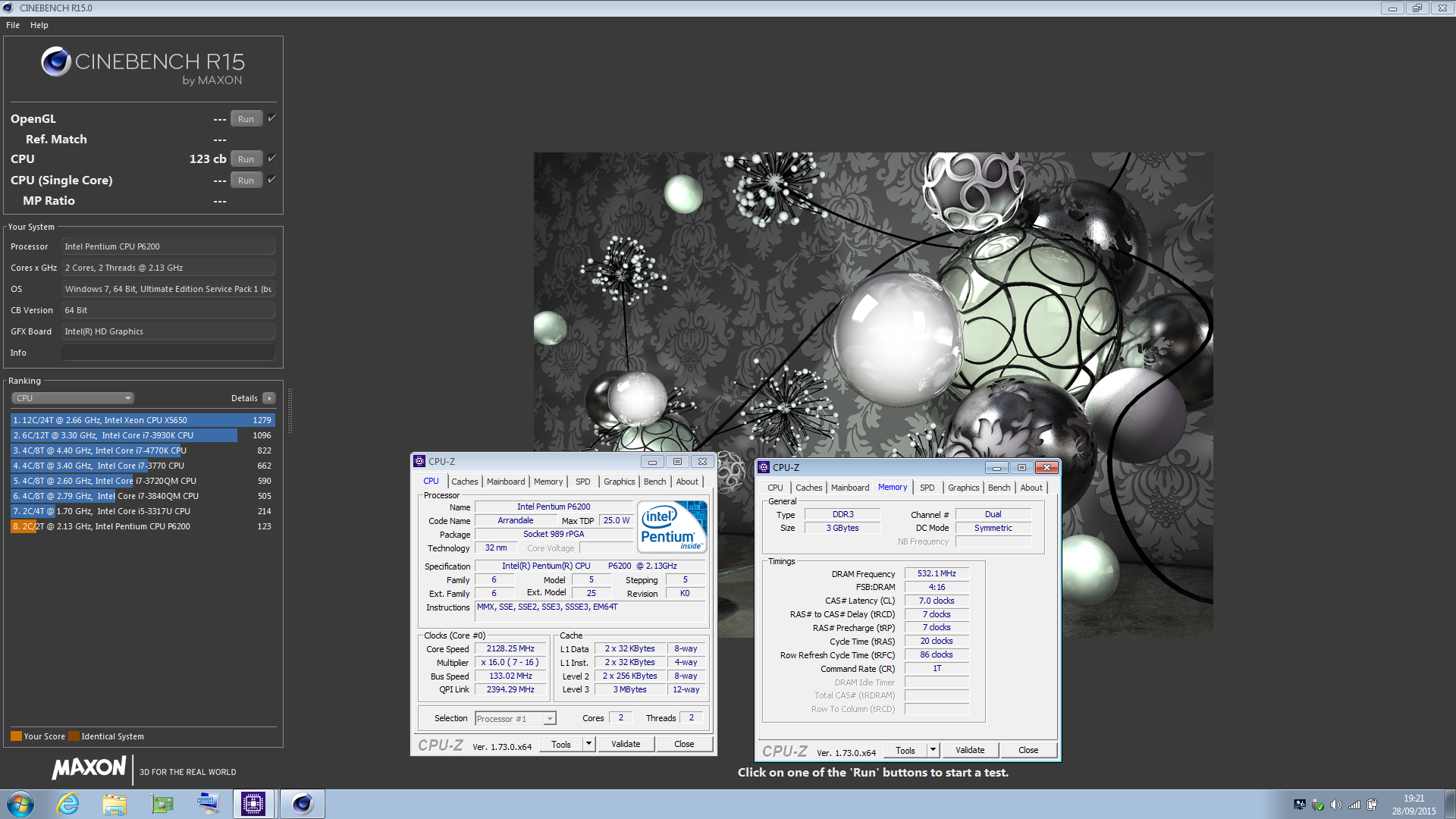The height and width of the screenshot is (819, 1456).
Task: Click Safely Remove Hardware tray icon
Action: (x=1318, y=805)
